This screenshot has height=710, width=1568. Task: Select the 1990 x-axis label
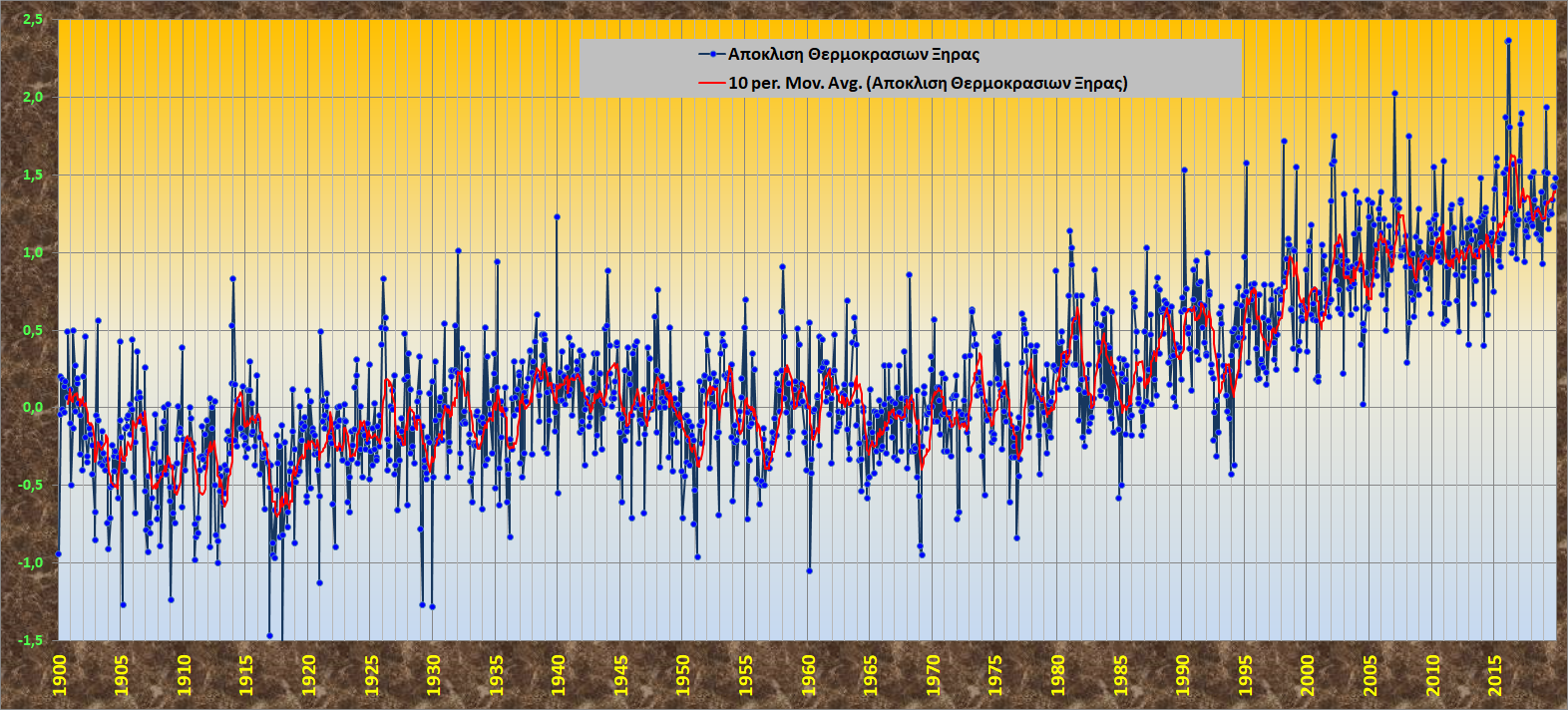pos(1183,675)
